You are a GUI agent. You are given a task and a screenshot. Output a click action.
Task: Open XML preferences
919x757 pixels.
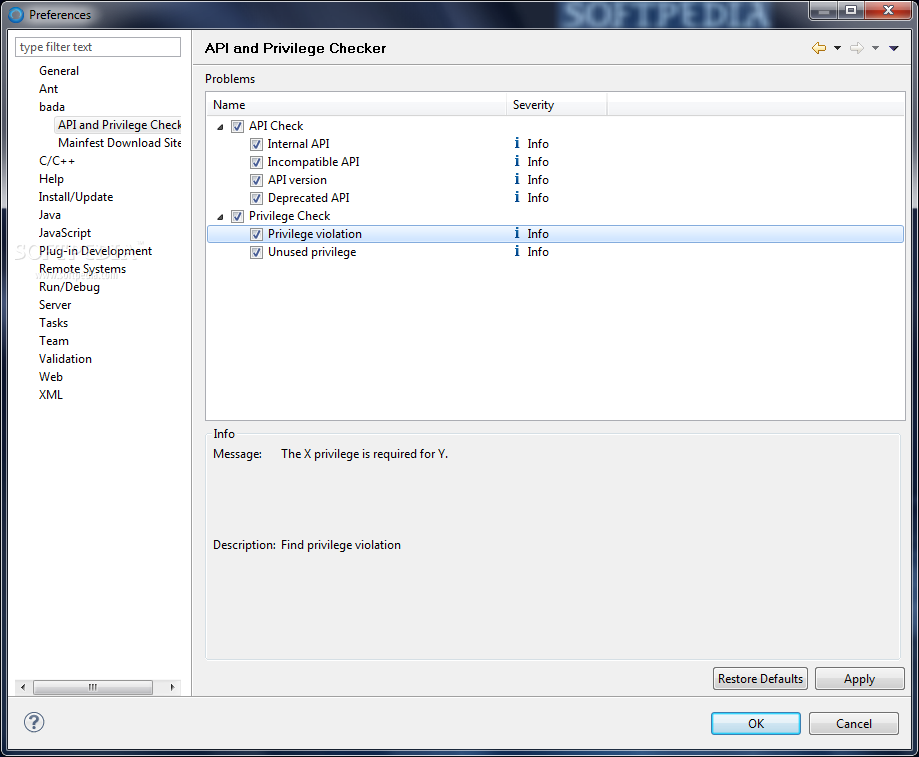(50, 395)
